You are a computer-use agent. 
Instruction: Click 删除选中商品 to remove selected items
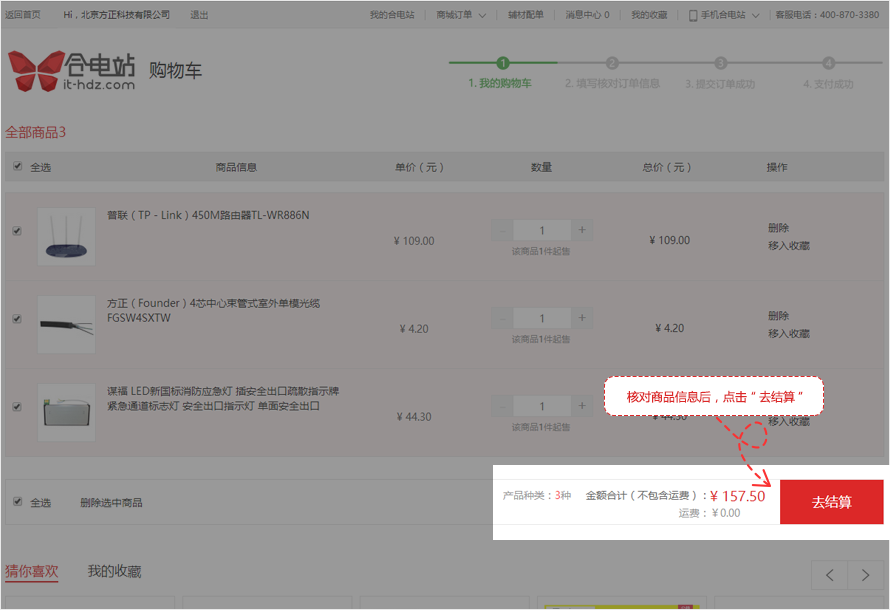[111, 502]
